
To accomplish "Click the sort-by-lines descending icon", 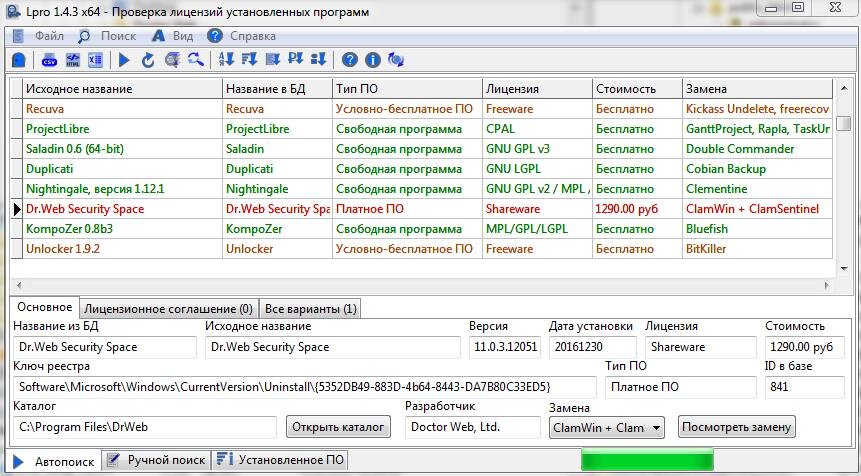I will click(249, 59).
